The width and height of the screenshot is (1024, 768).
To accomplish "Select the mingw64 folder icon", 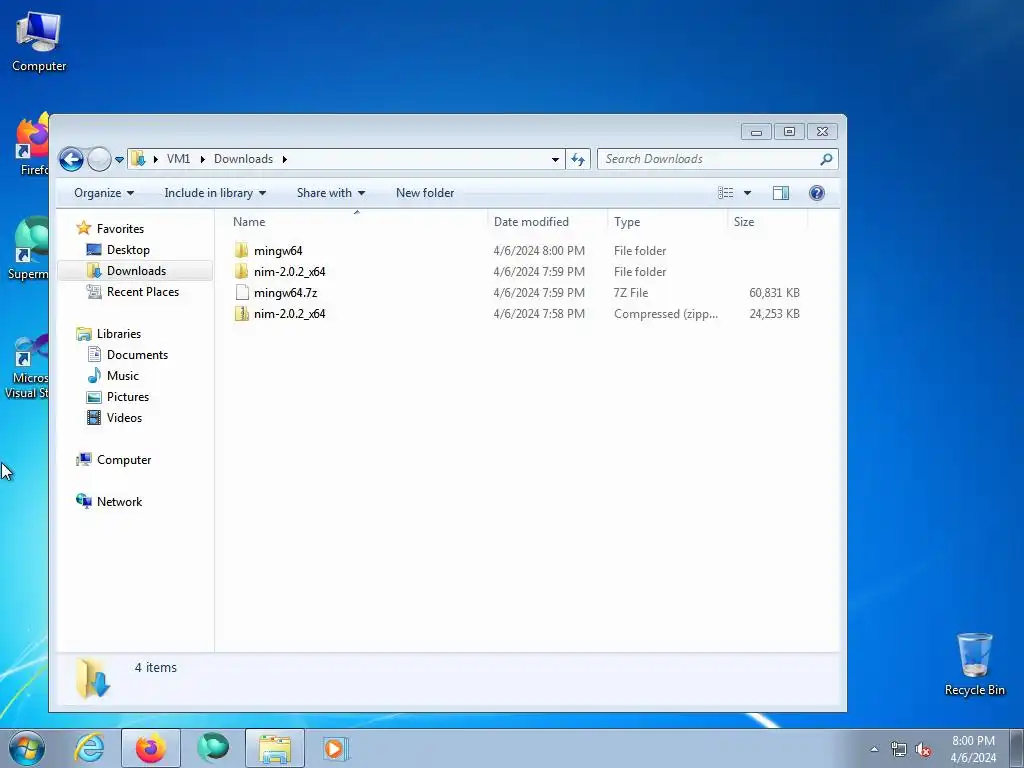I will (x=242, y=251).
